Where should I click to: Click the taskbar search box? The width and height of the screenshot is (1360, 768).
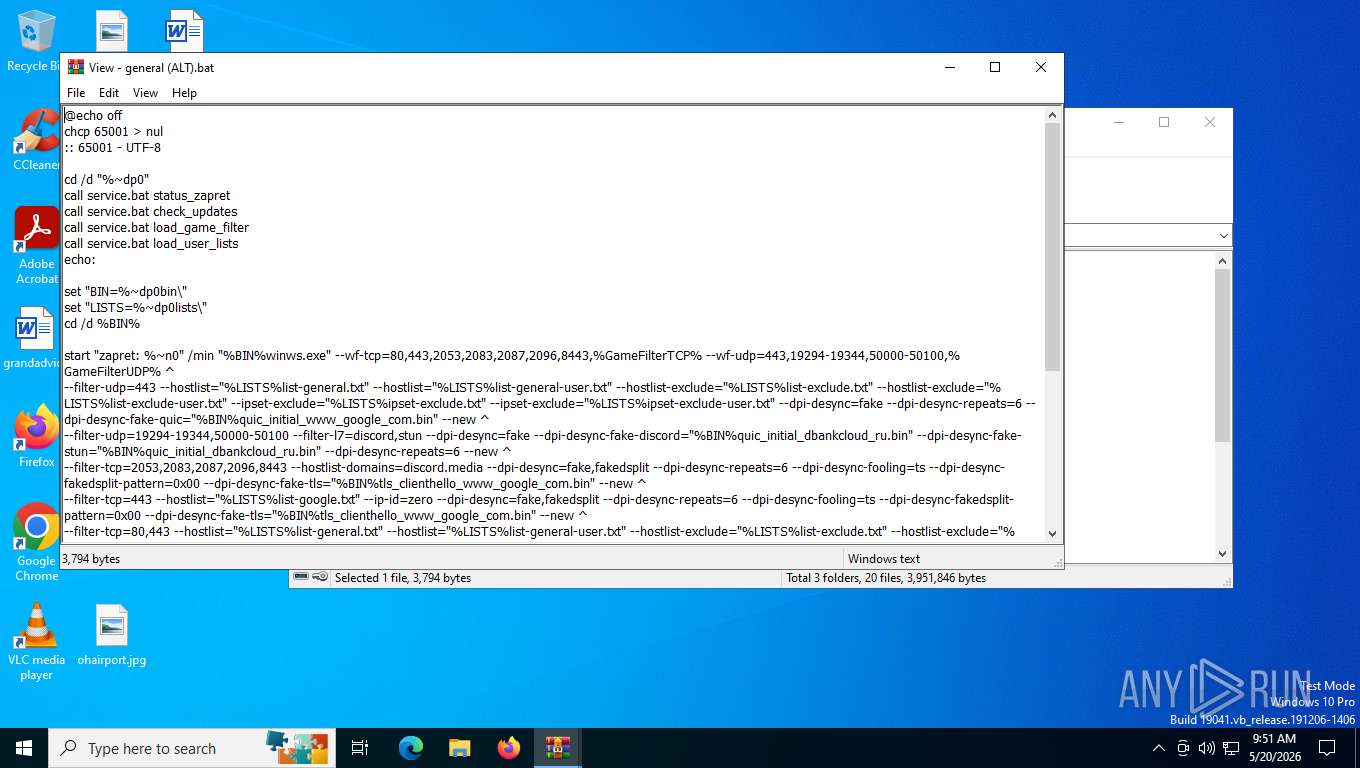pyautogui.click(x=190, y=748)
